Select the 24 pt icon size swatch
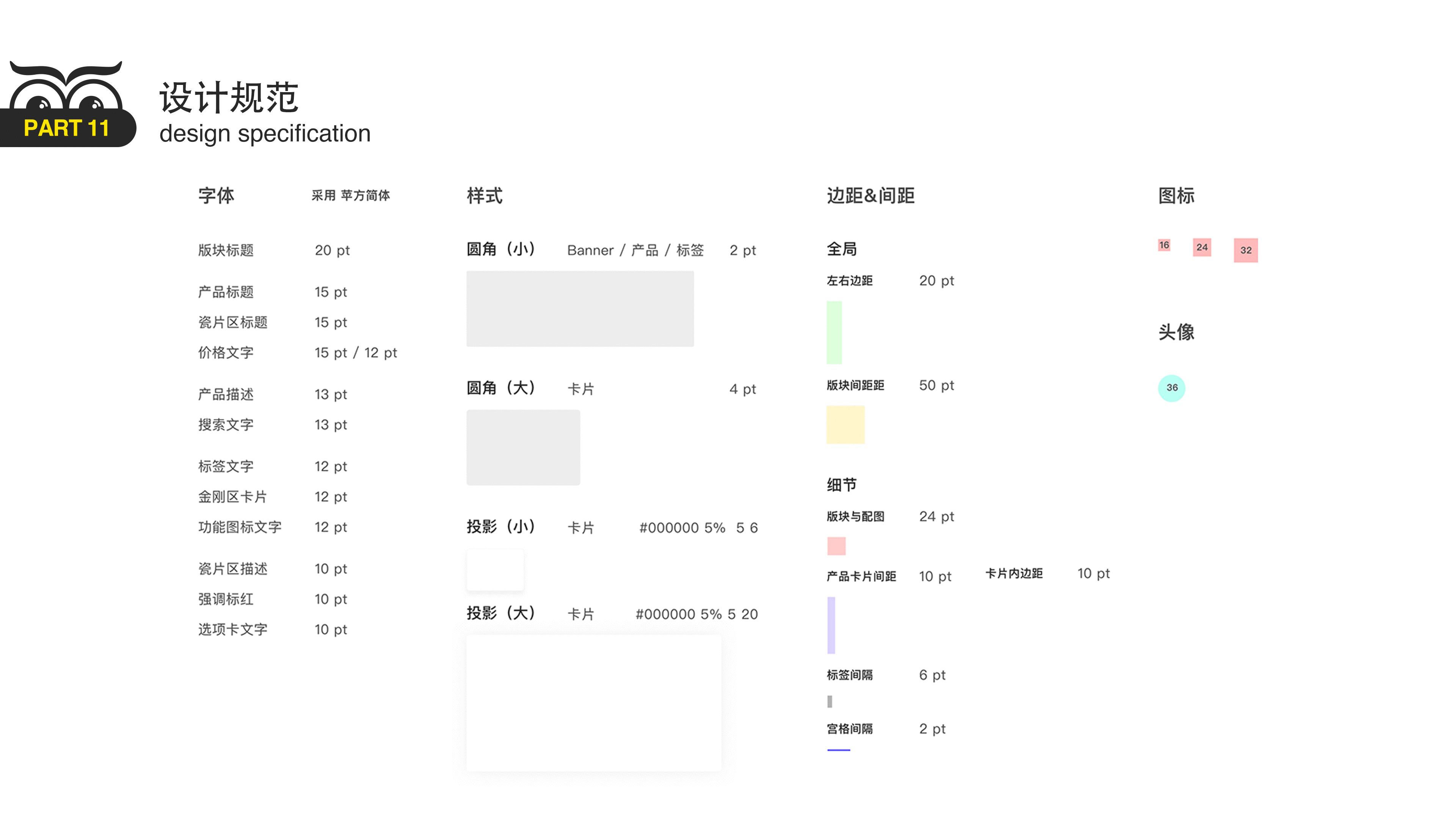1456x819 pixels. coord(1203,248)
